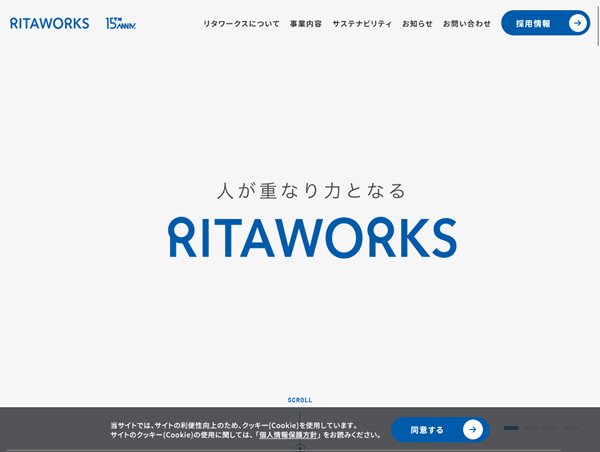This screenshot has height=452, width=600.
Task: Click arrow icon in 採用情報 button
Action: coord(577,23)
